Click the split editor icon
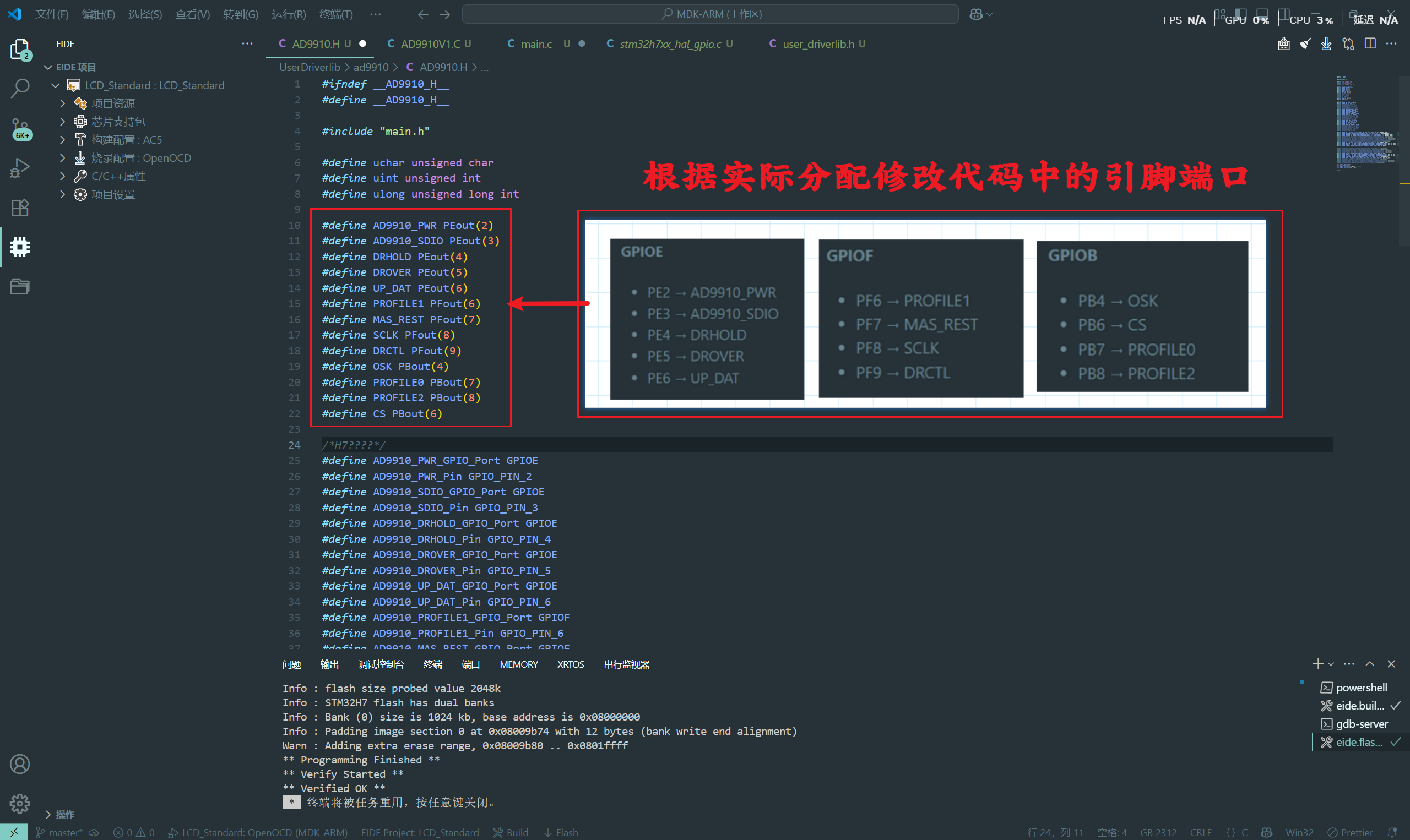 (x=1371, y=43)
